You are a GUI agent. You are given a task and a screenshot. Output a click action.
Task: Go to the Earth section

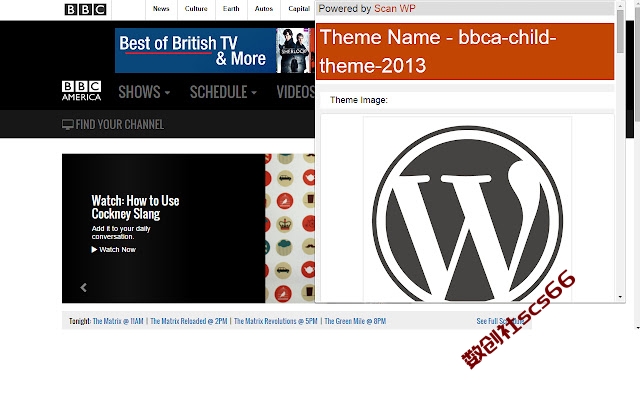coord(231,9)
